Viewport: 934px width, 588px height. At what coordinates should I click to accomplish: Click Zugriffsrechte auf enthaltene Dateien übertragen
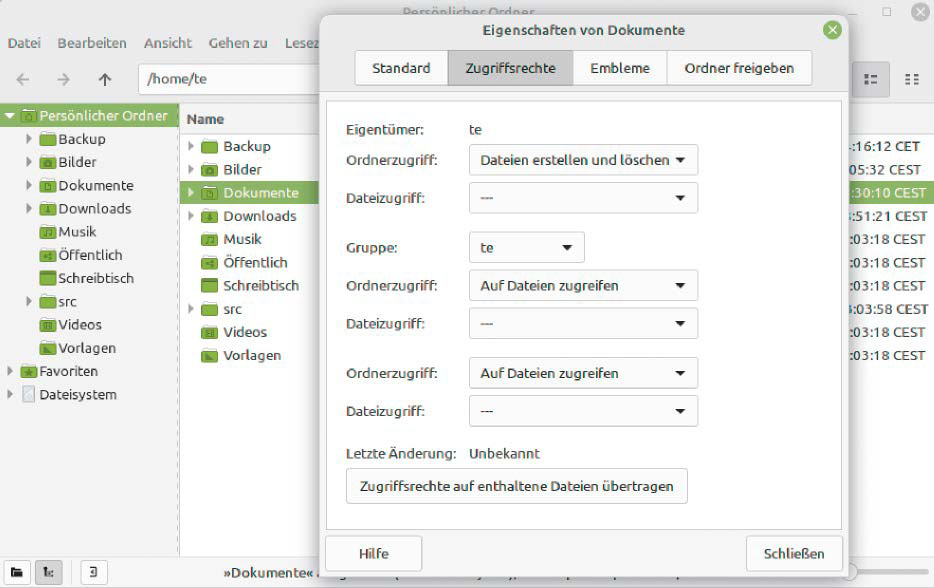point(517,486)
